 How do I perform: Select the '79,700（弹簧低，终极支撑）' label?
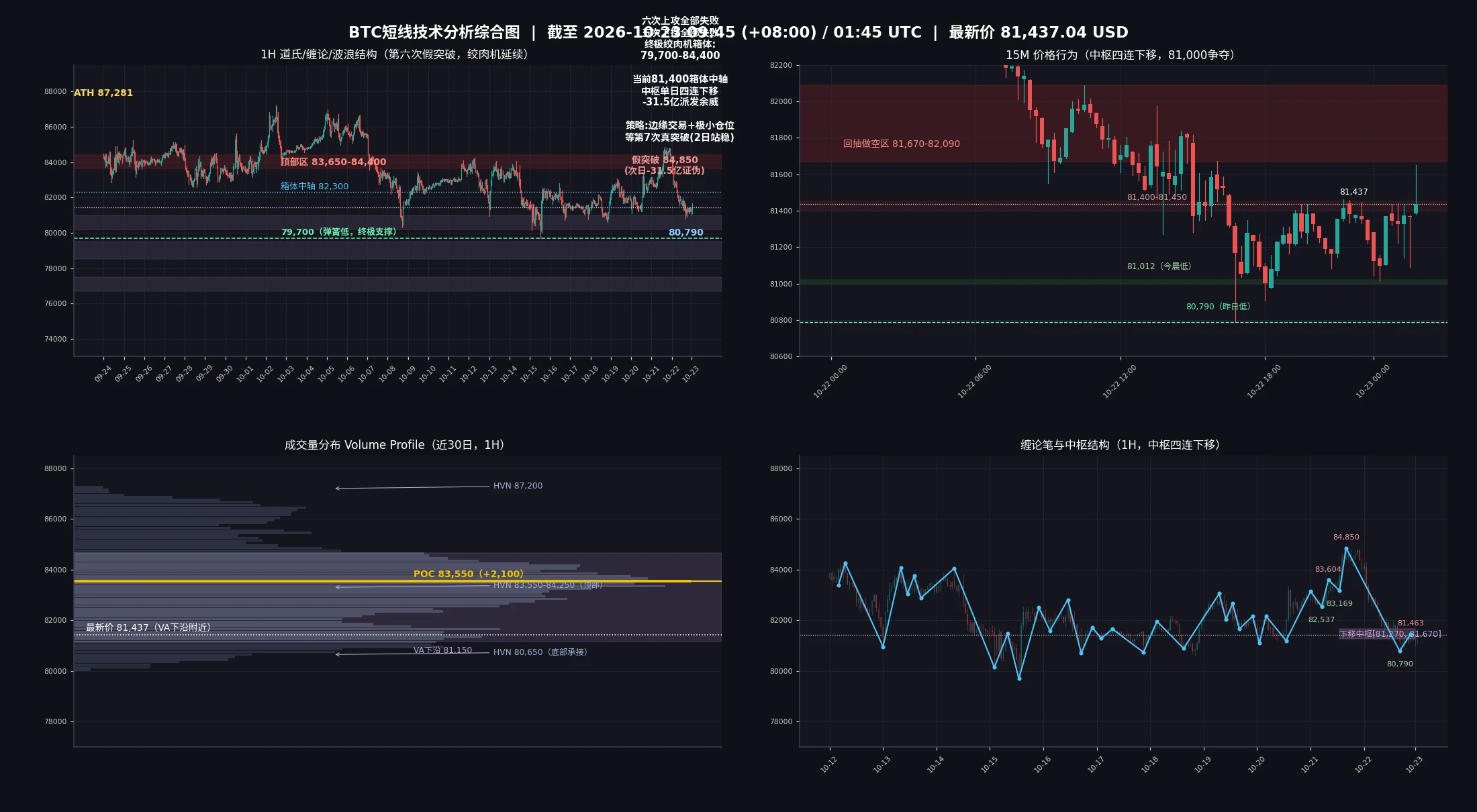(x=339, y=232)
